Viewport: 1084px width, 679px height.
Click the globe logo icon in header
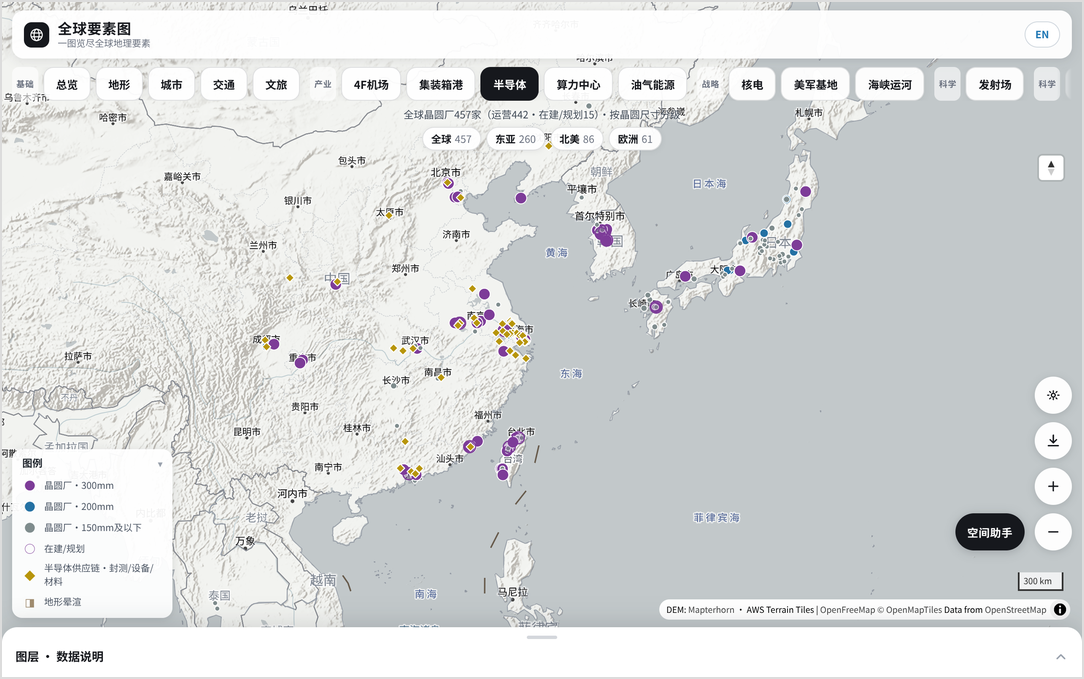tap(37, 35)
